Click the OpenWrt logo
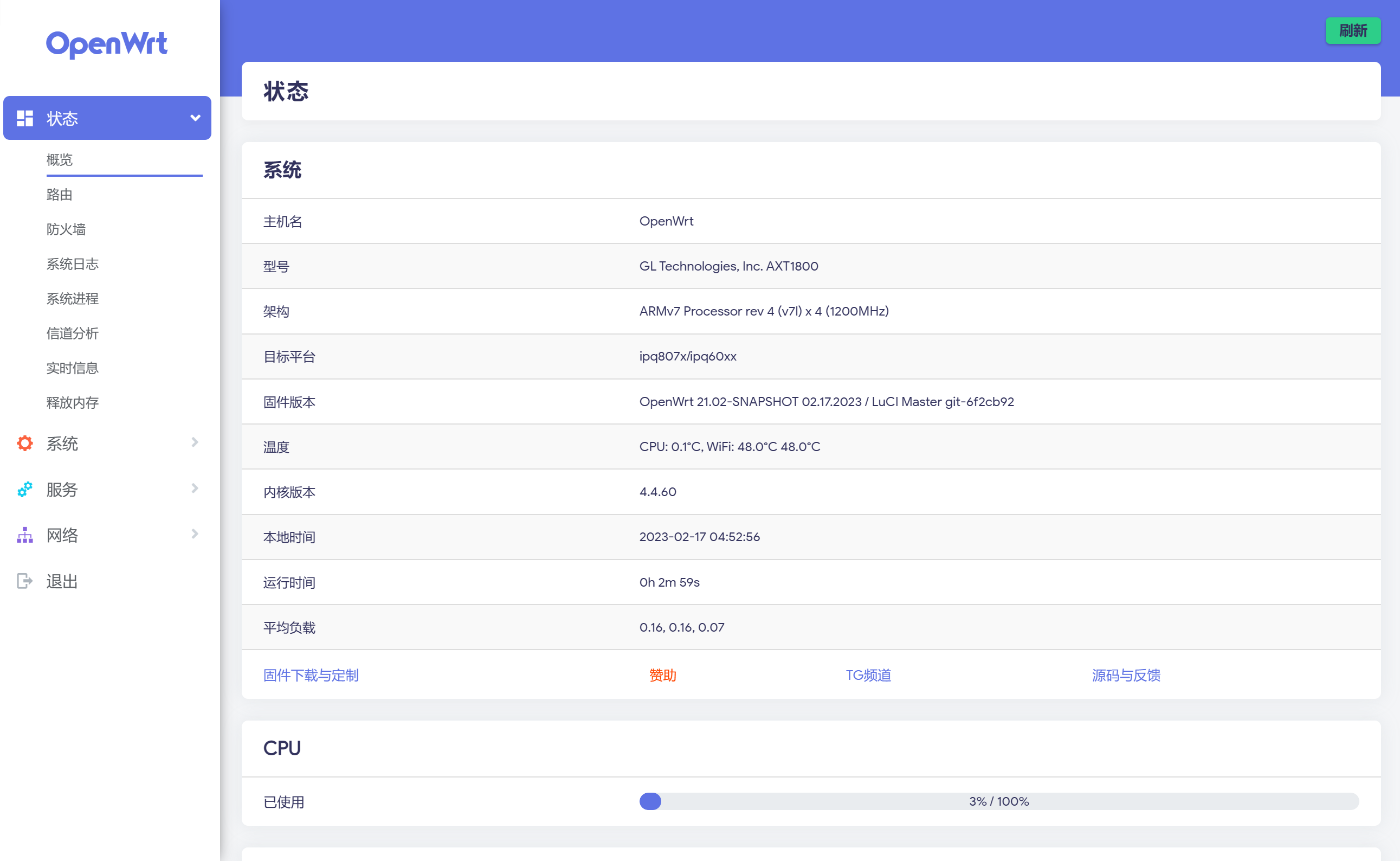This screenshot has height=861, width=1400. (106, 44)
